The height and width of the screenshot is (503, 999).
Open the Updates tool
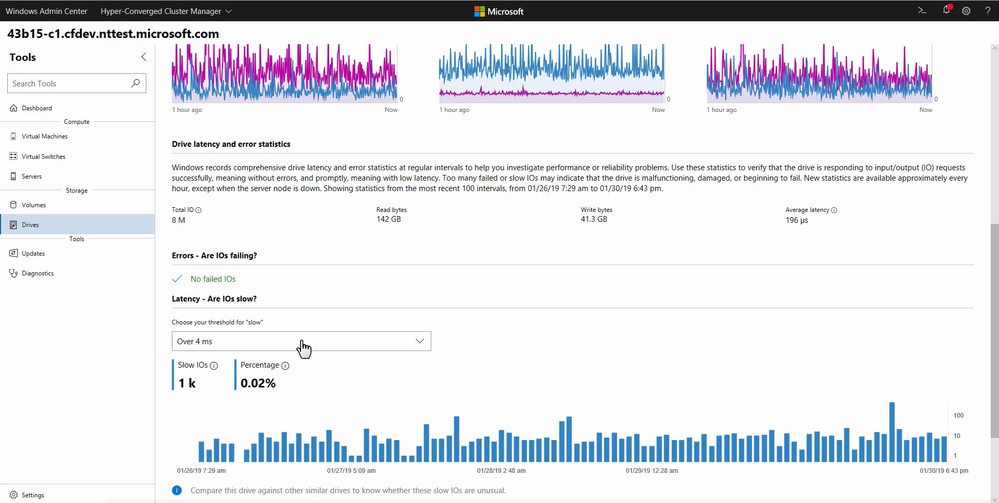tap(77, 253)
